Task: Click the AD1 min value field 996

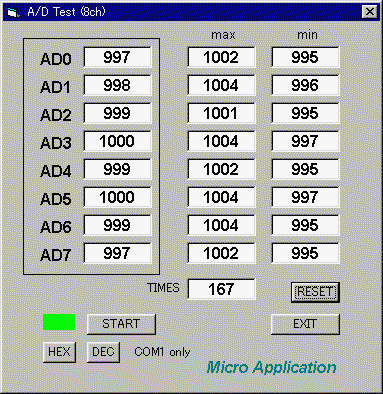Action: coord(305,85)
